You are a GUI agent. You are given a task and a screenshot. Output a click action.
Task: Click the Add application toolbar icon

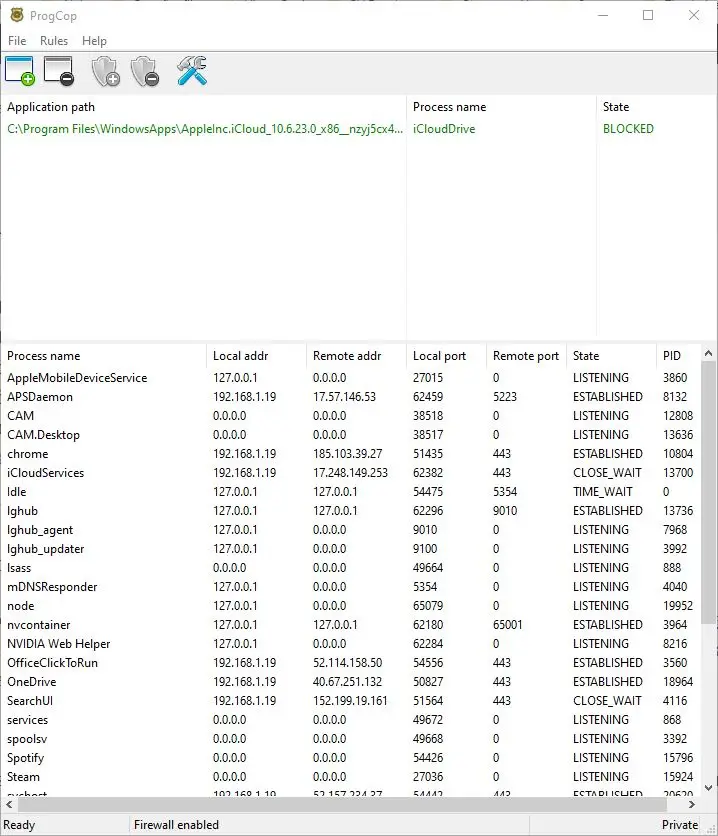point(20,71)
